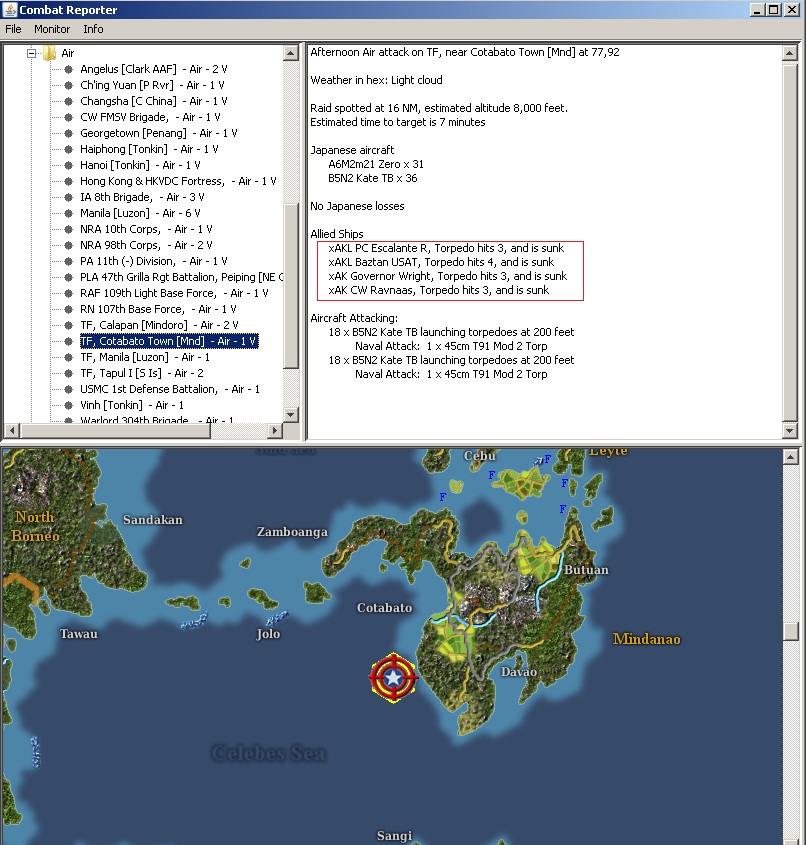The width and height of the screenshot is (806, 845).
Task: Select TF, Cotabato Town [Mnd] report
Action: (169, 341)
